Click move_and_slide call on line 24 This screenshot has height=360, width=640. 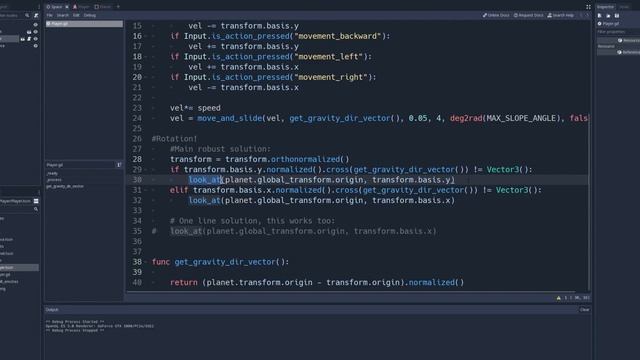230,118
